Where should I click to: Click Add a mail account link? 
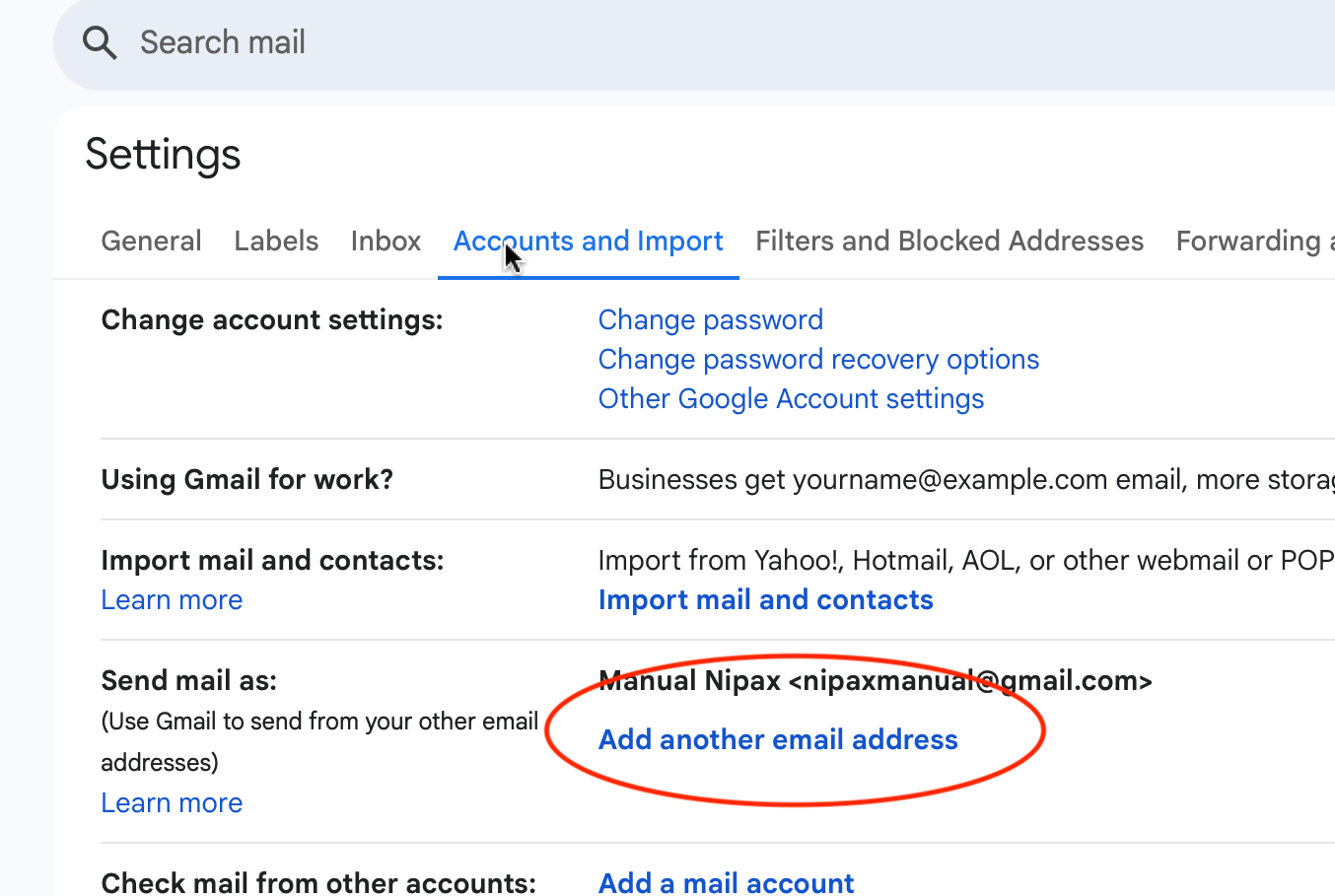click(726, 882)
